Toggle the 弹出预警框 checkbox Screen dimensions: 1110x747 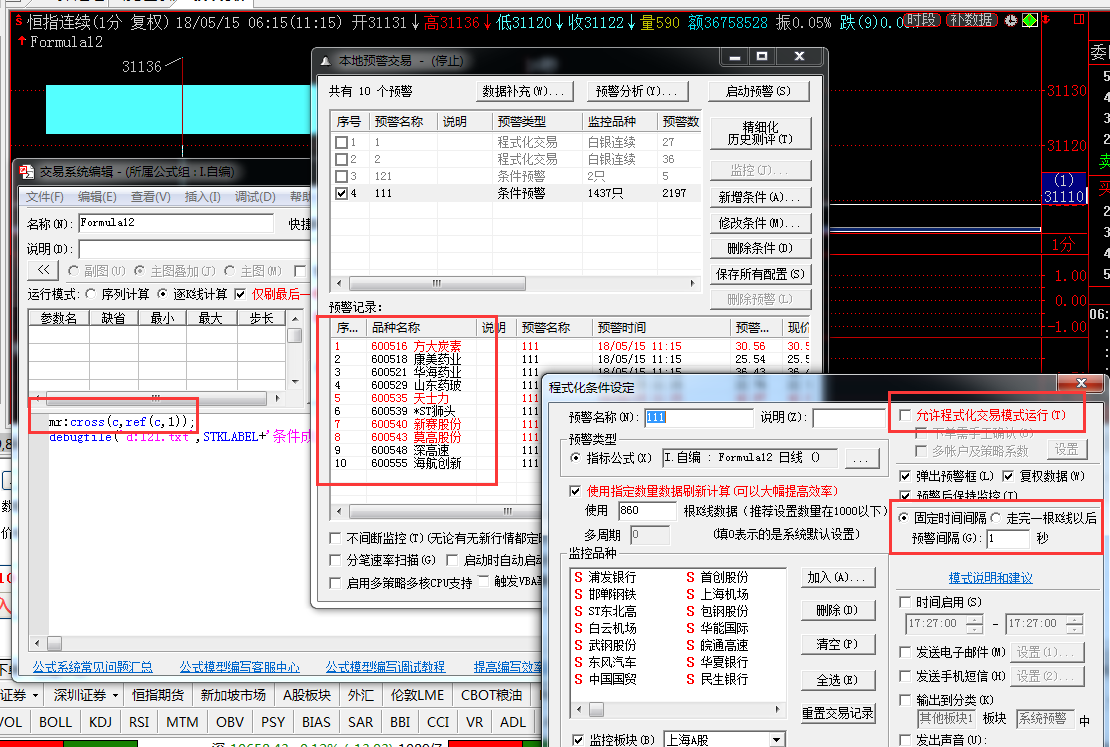906,476
